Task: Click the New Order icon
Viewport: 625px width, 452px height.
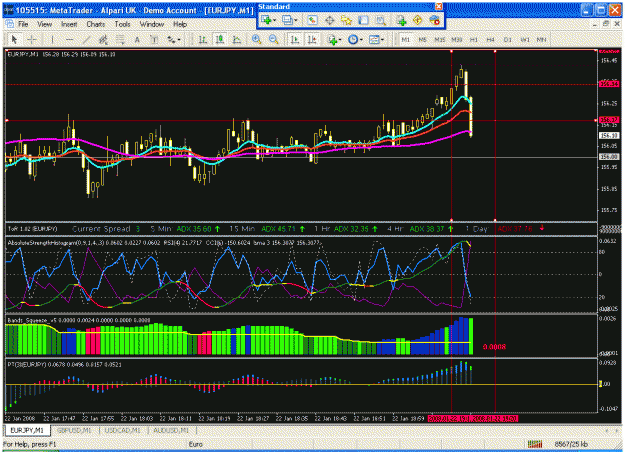Action: pyautogui.click(x=401, y=20)
